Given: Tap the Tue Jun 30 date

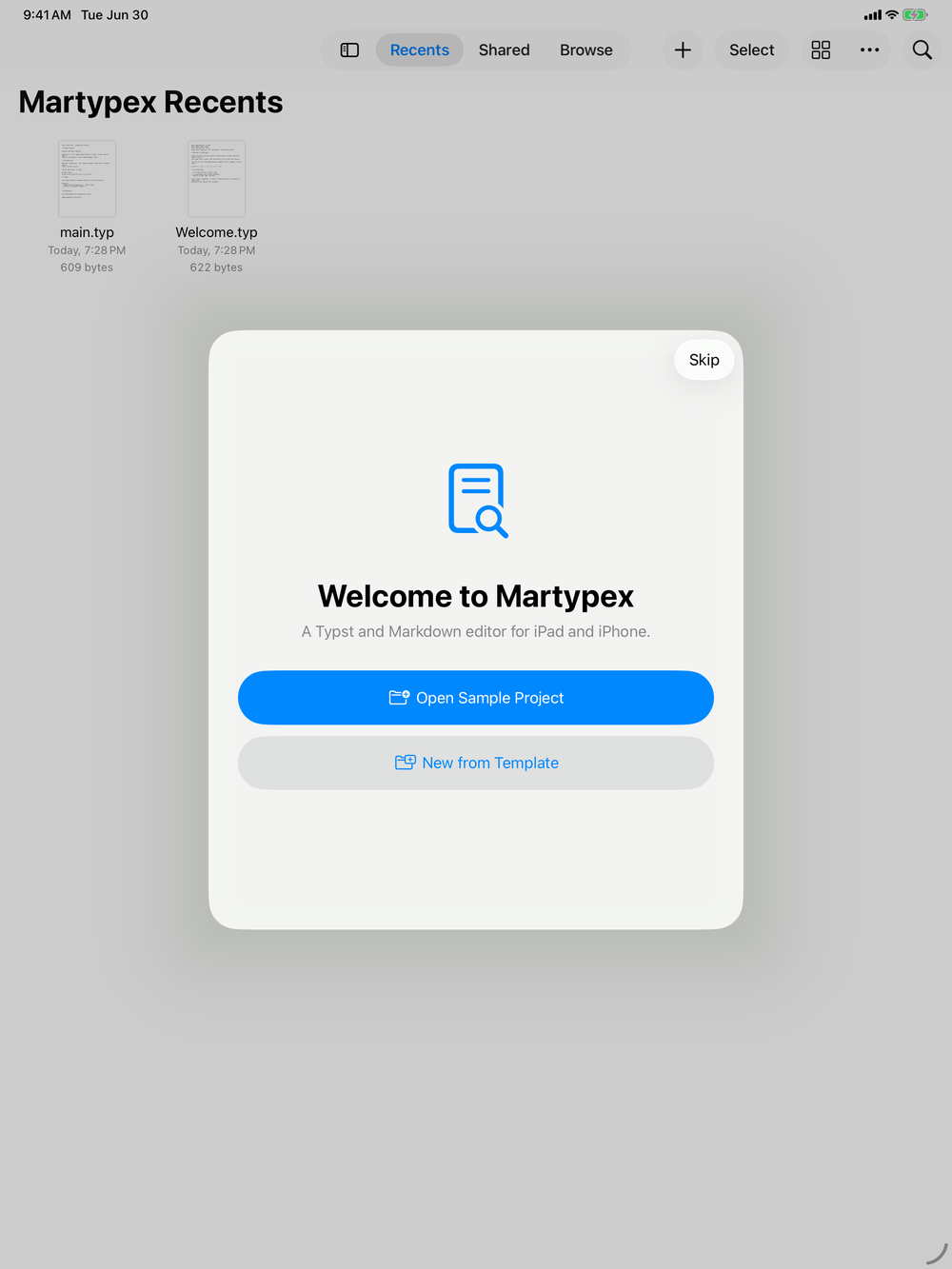Looking at the screenshot, I should (x=114, y=15).
